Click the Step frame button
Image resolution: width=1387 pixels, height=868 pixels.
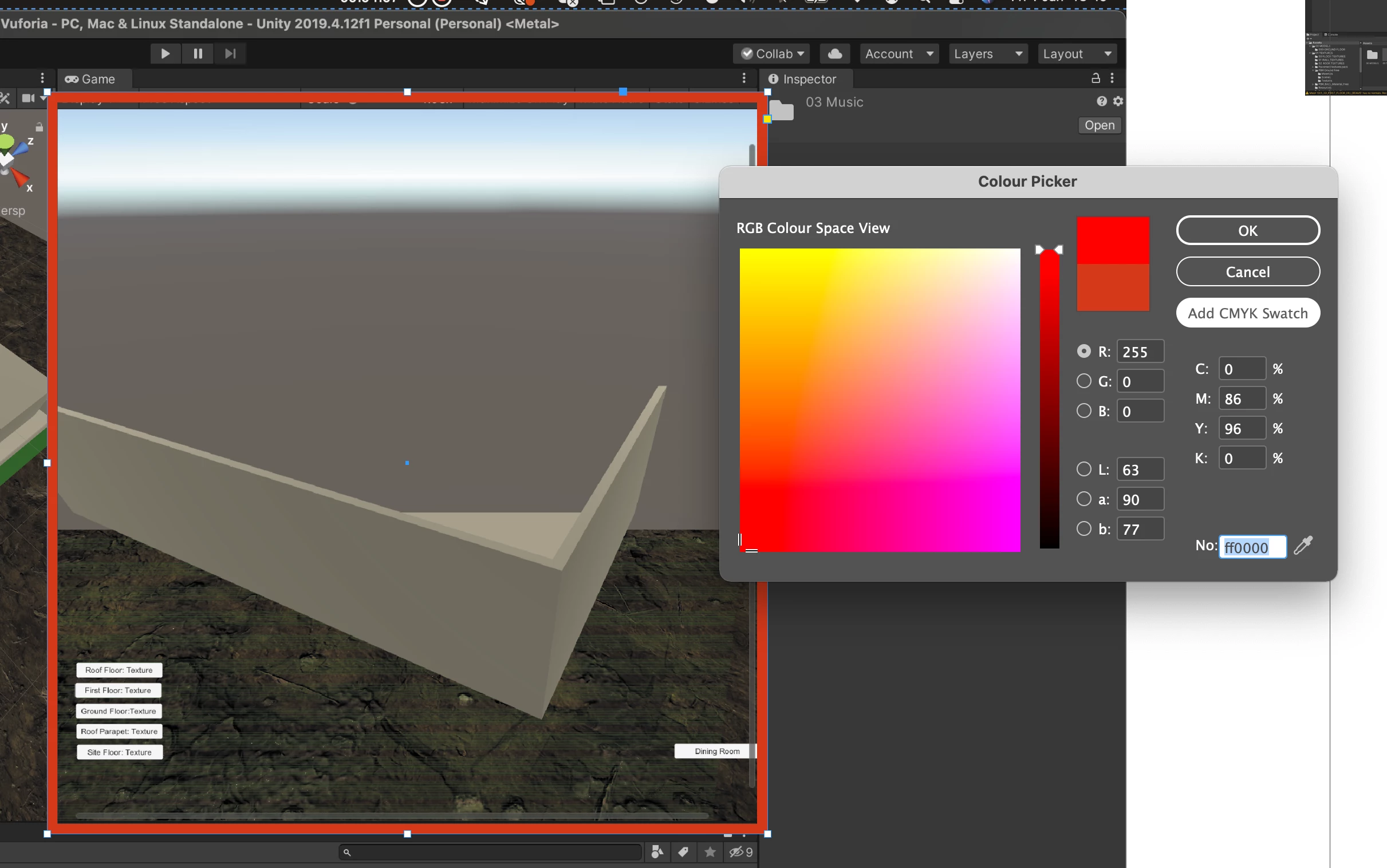pos(230,53)
